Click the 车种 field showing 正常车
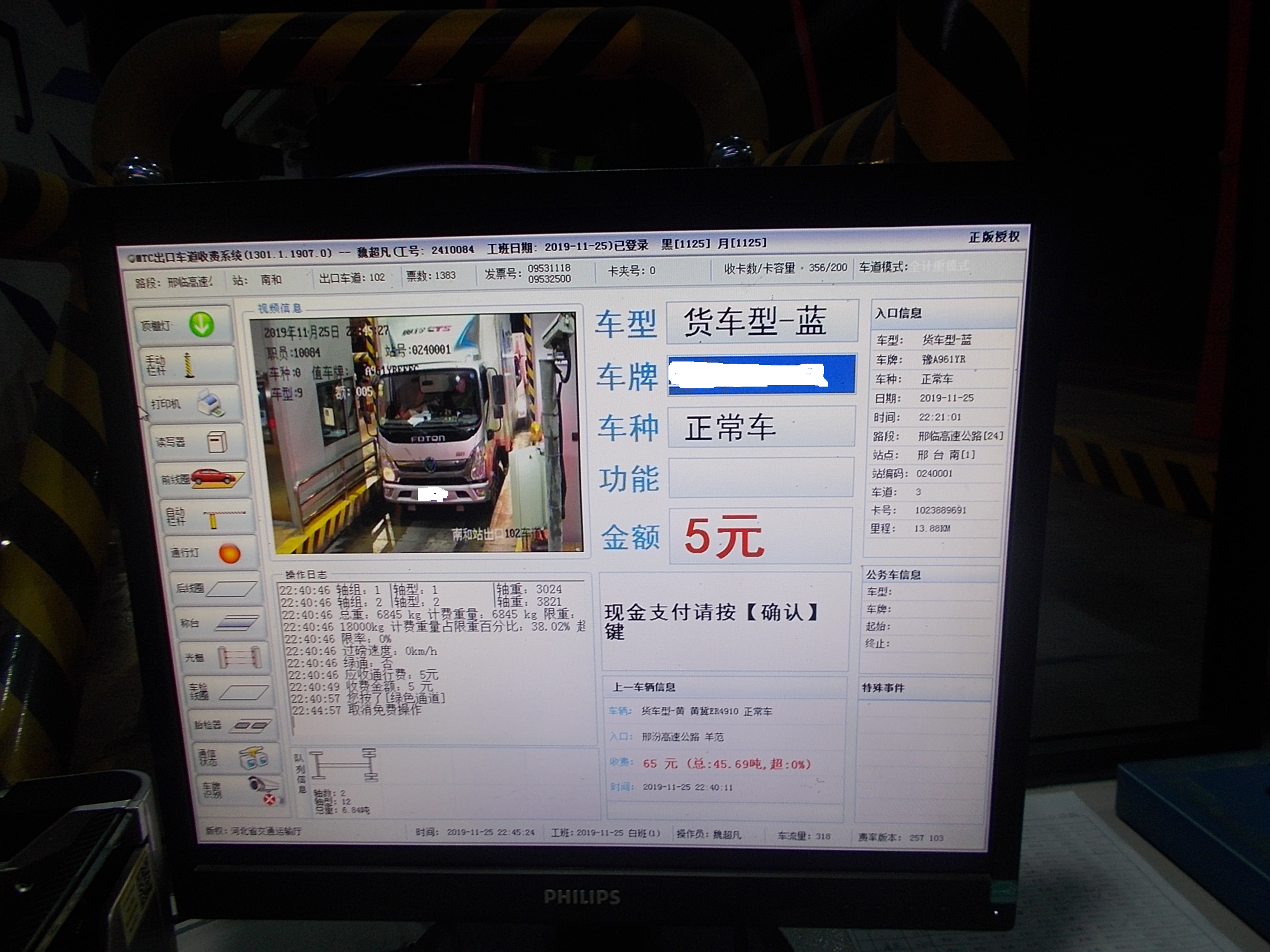Screen dimensions: 1270x952 (x=761, y=427)
